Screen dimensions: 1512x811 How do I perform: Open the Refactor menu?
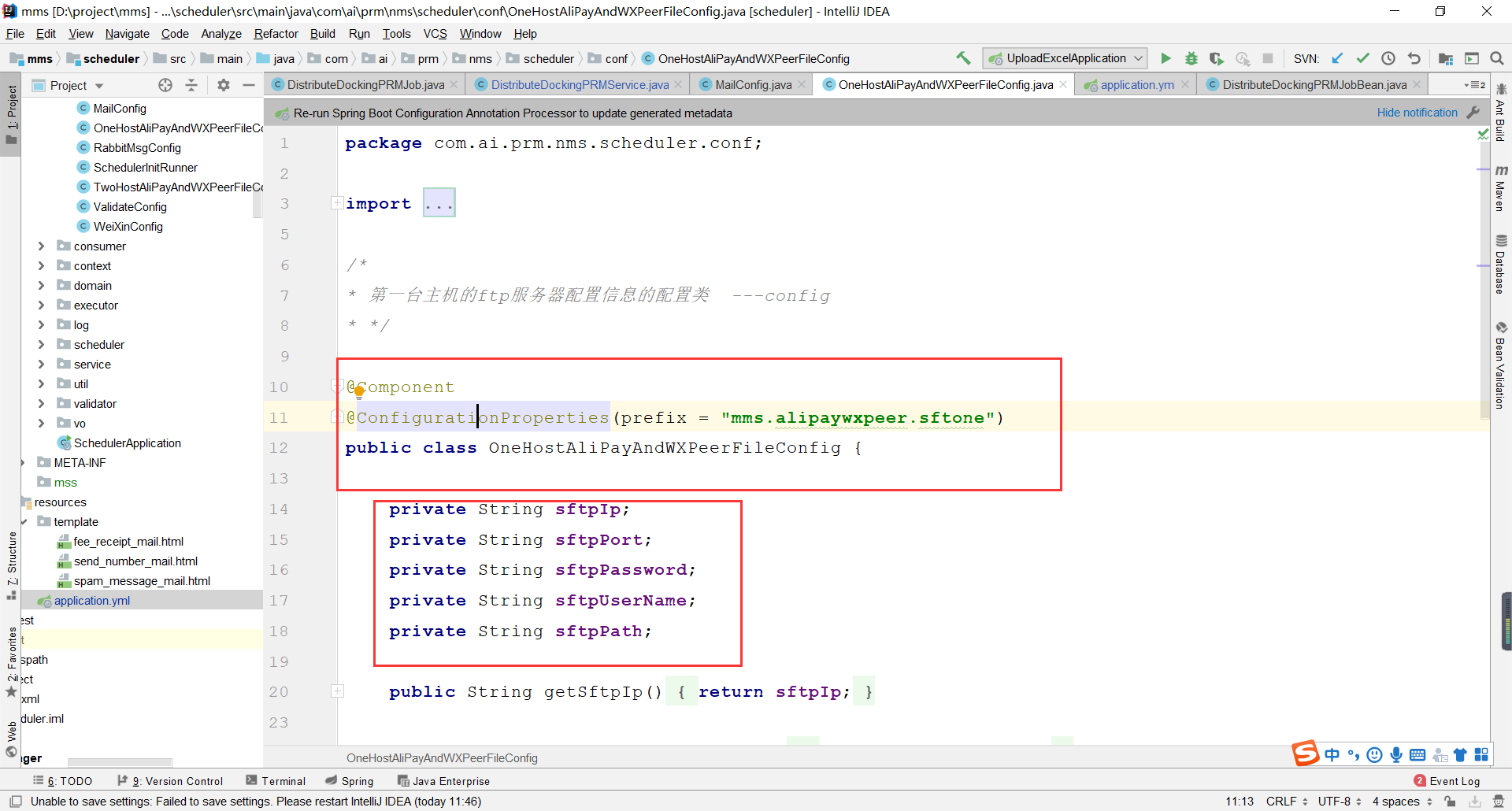pos(276,34)
